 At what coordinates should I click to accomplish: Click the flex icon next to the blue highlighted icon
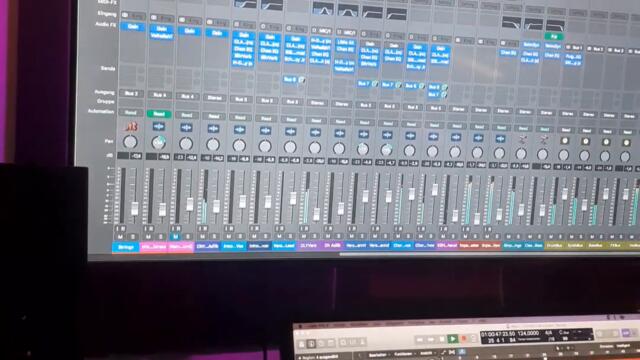pyautogui.click(x=452, y=352)
